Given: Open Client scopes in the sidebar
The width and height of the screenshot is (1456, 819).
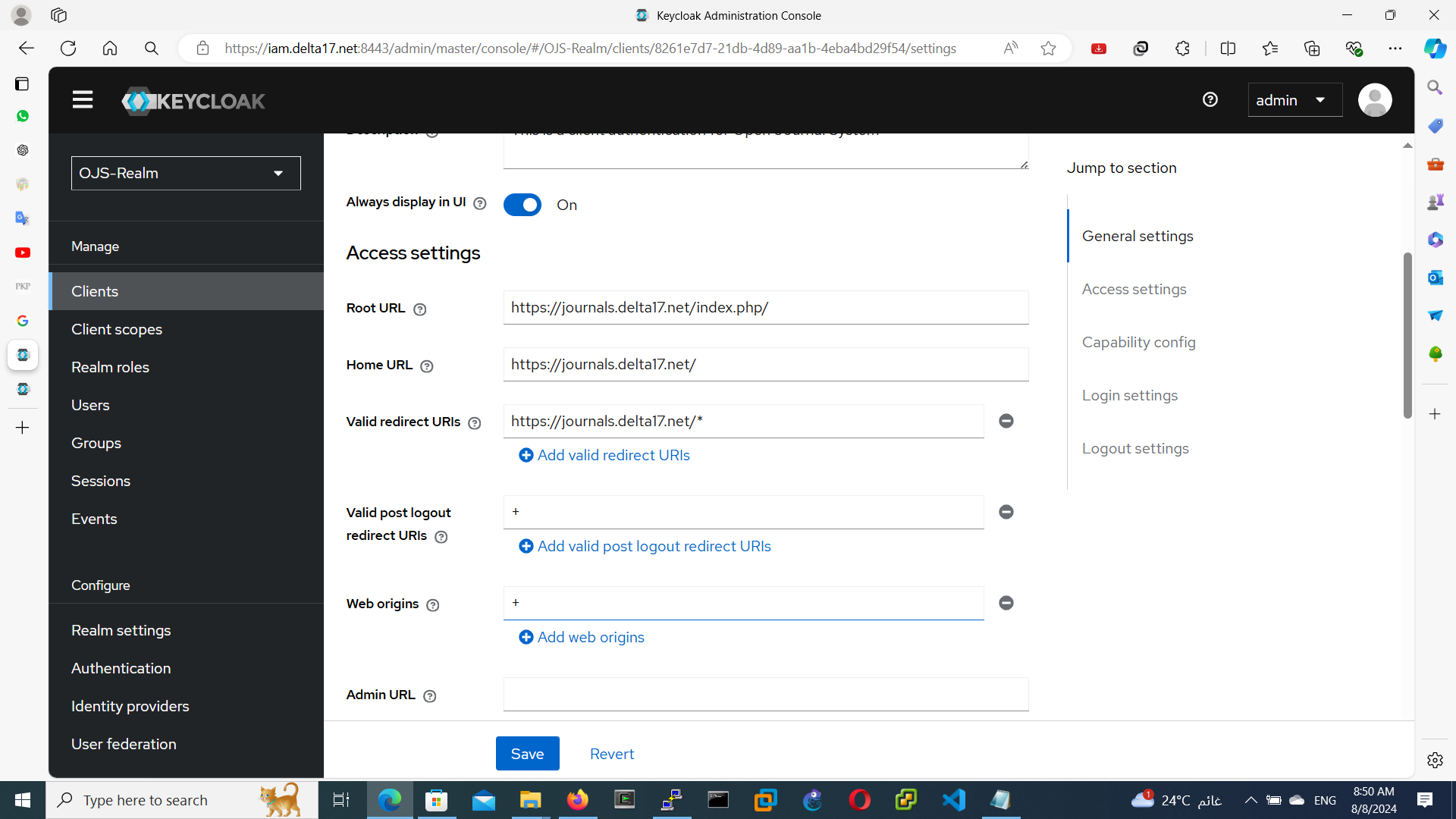Looking at the screenshot, I should click(x=117, y=329).
